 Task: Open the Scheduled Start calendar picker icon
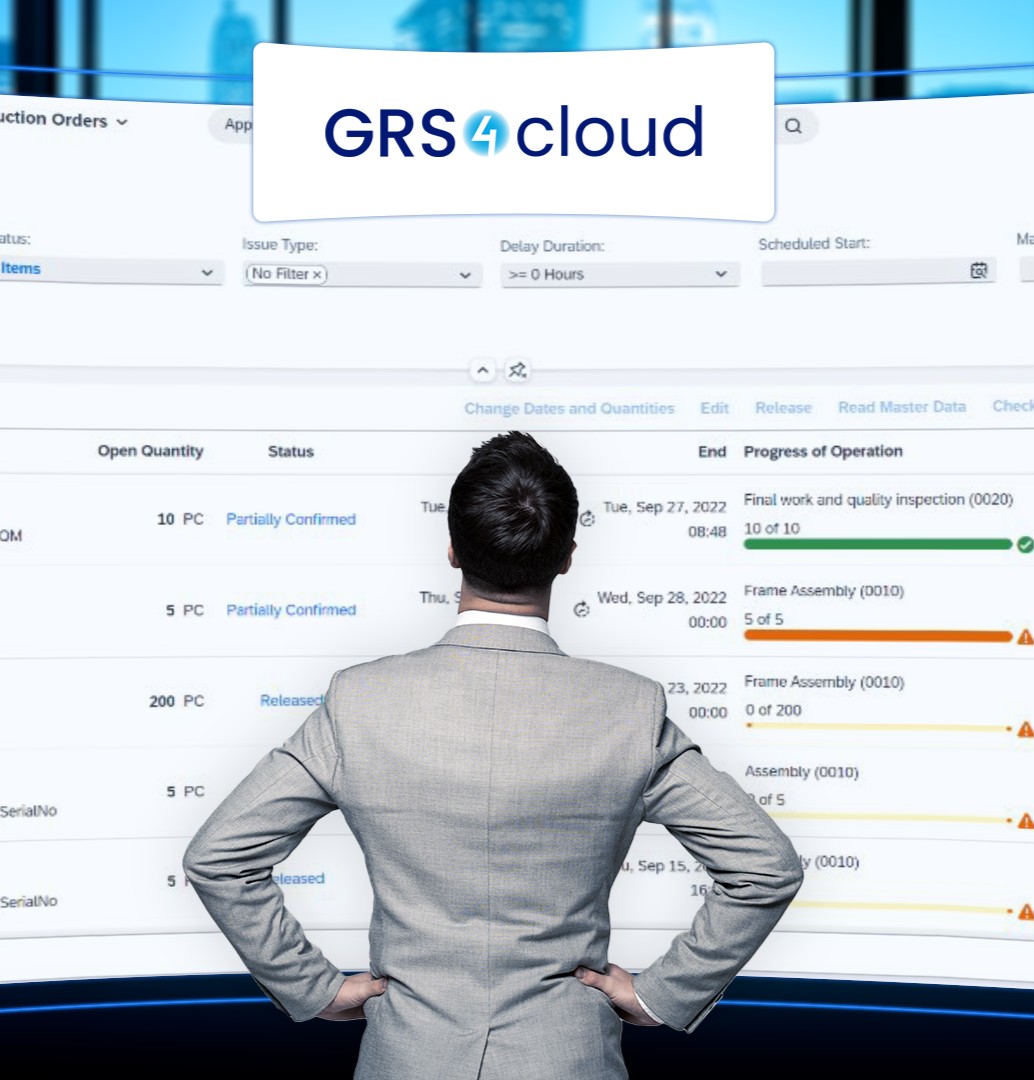pos(978,271)
